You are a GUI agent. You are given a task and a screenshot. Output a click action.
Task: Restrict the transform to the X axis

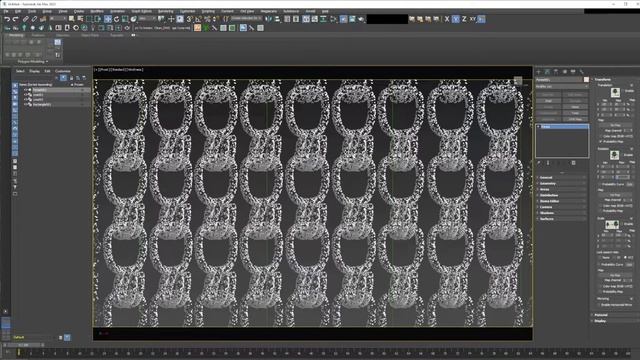[447, 19]
